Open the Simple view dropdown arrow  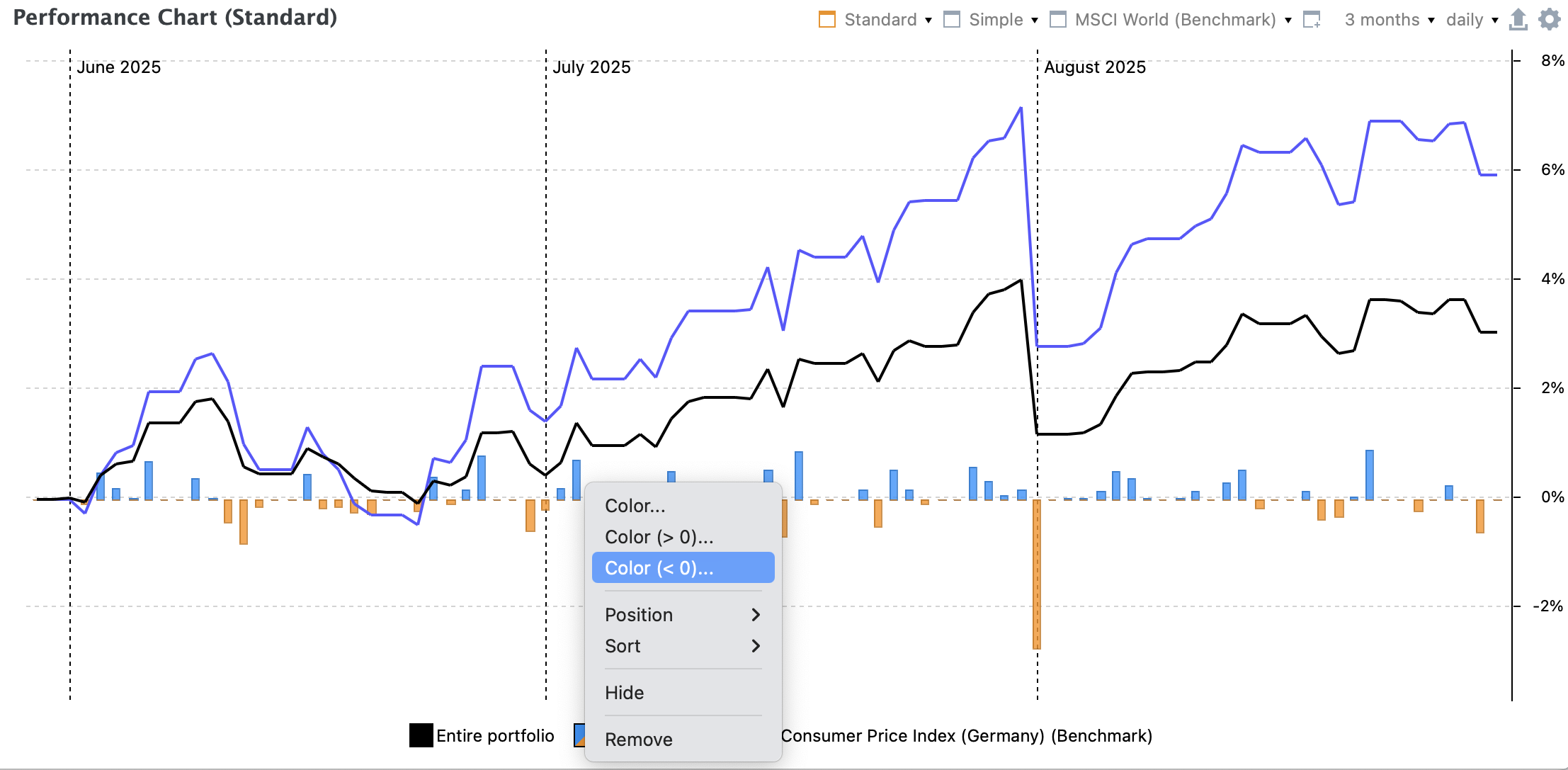1035,21
